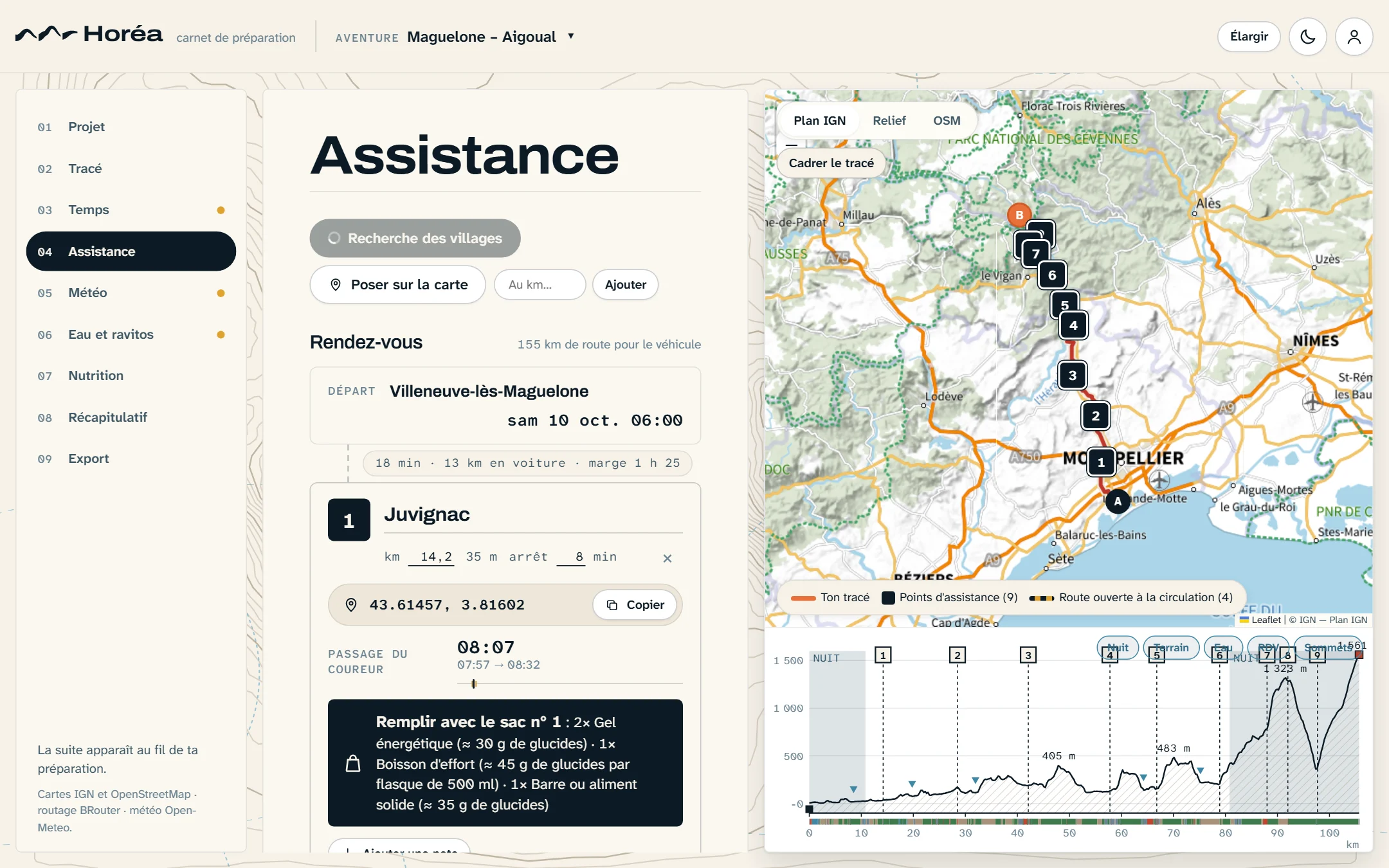The width and height of the screenshot is (1389, 868).
Task: Click assistance point 4 on the map
Action: click(1073, 325)
